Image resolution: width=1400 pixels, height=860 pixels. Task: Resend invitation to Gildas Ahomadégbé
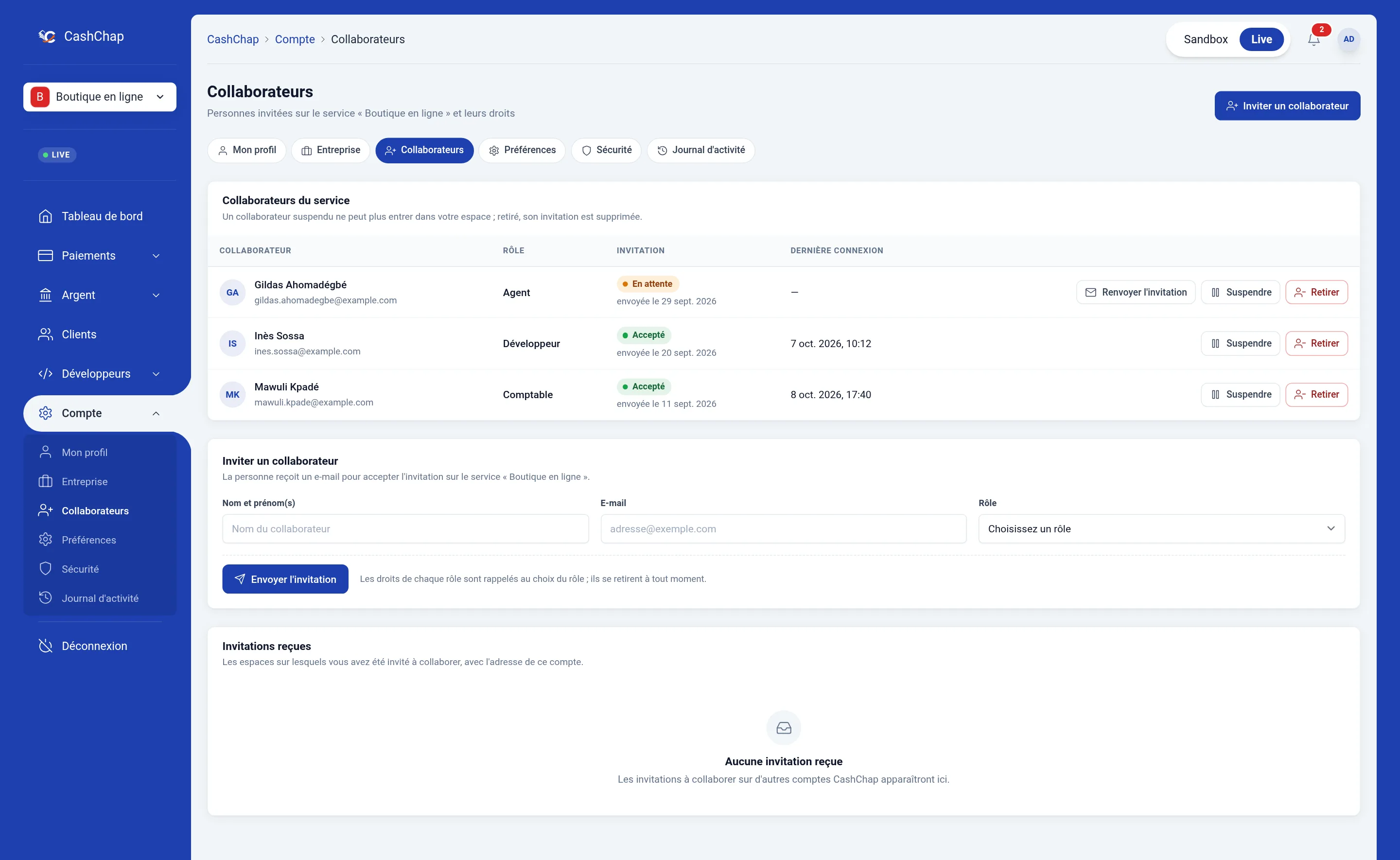pyautogui.click(x=1136, y=292)
